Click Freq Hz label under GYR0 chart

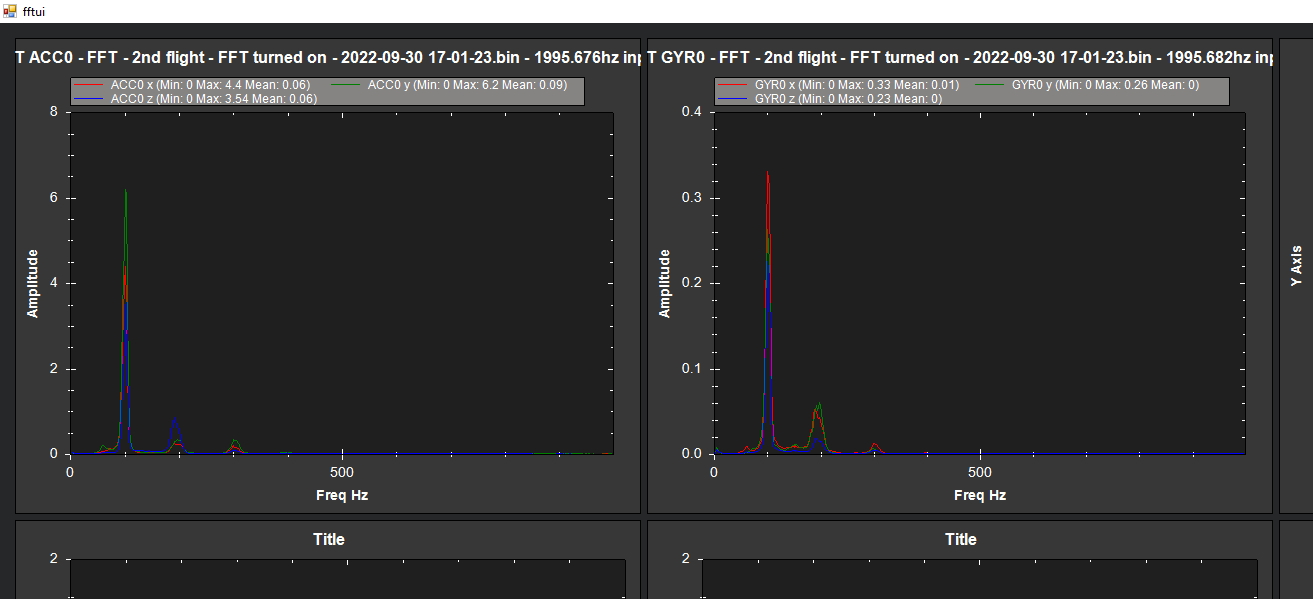[980, 495]
